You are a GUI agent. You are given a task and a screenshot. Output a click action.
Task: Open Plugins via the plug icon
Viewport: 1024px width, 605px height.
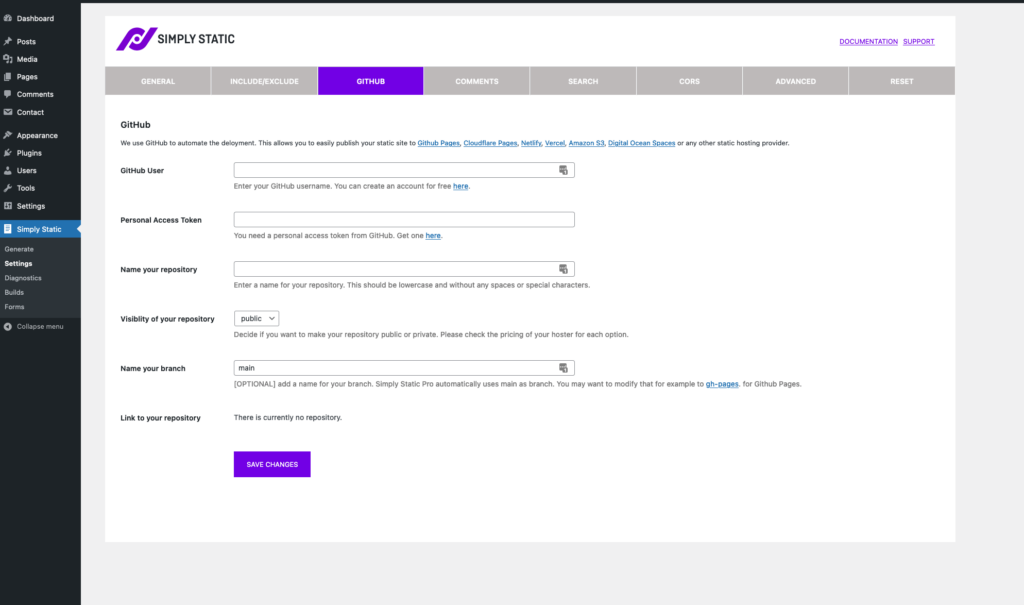(x=10, y=153)
